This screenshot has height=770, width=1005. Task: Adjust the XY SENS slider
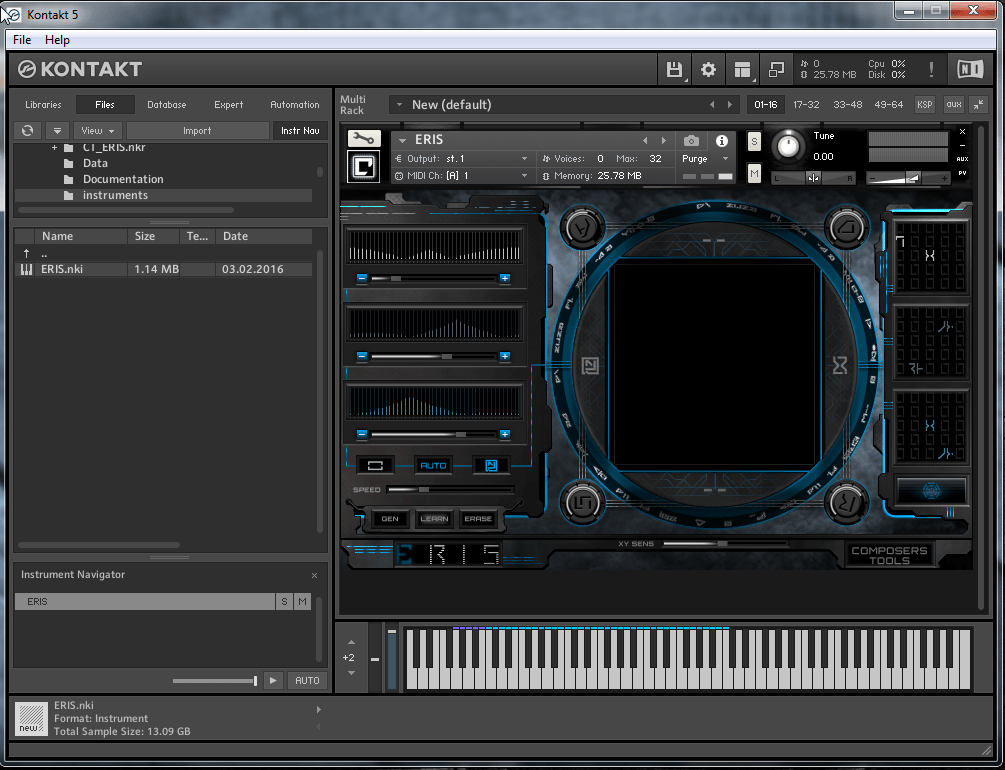tap(724, 544)
